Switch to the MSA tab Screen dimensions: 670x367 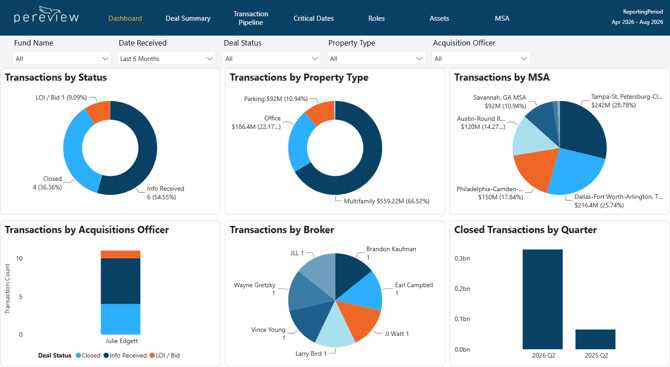click(x=502, y=18)
